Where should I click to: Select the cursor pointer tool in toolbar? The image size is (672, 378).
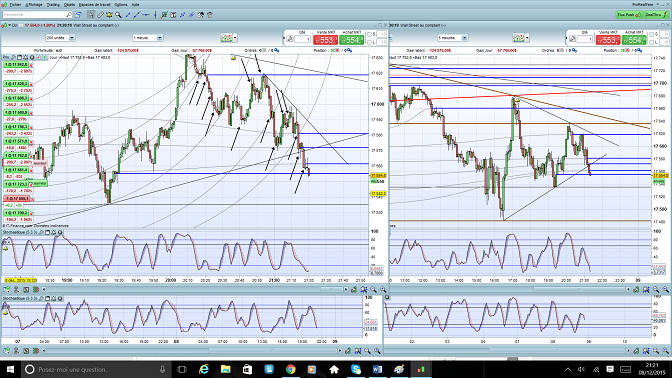[x=91, y=15]
